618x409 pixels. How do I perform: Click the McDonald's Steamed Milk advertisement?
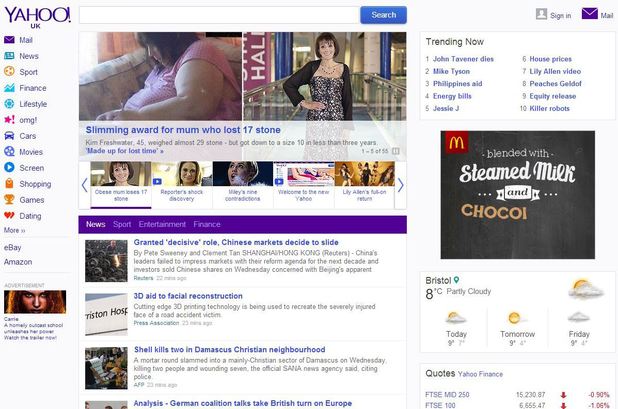[x=517, y=195]
